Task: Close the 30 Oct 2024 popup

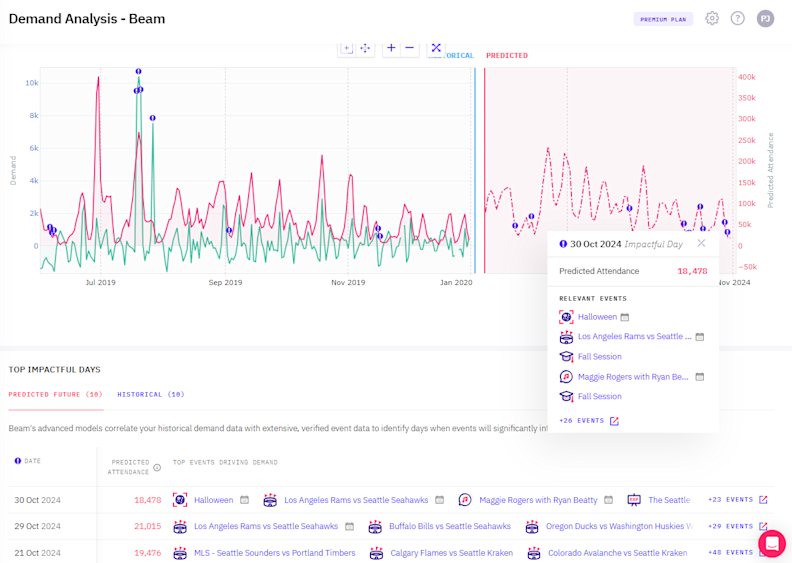Action: [701, 243]
